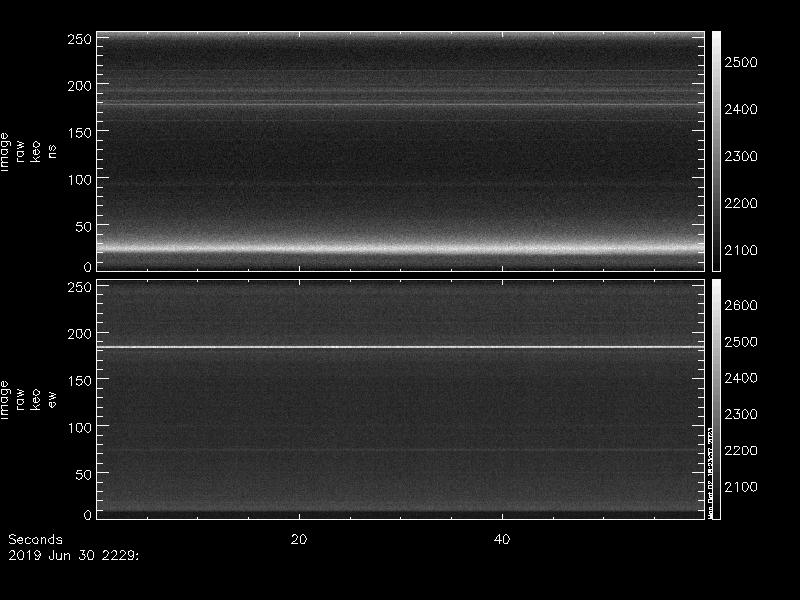Screen dimensions: 800x600
Task: Click '250' on the ns keogram y-axis
Action: [x=79, y=39]
